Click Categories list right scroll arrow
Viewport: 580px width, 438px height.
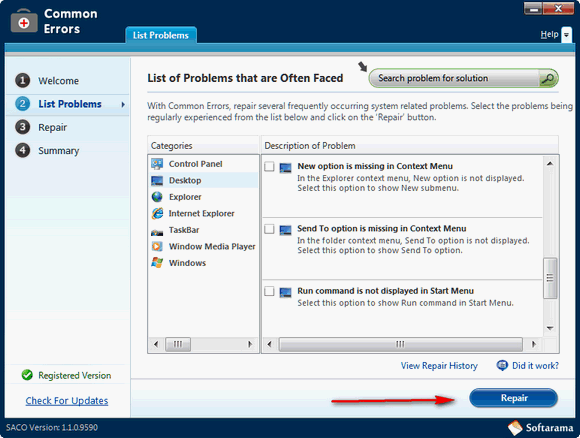250,344
